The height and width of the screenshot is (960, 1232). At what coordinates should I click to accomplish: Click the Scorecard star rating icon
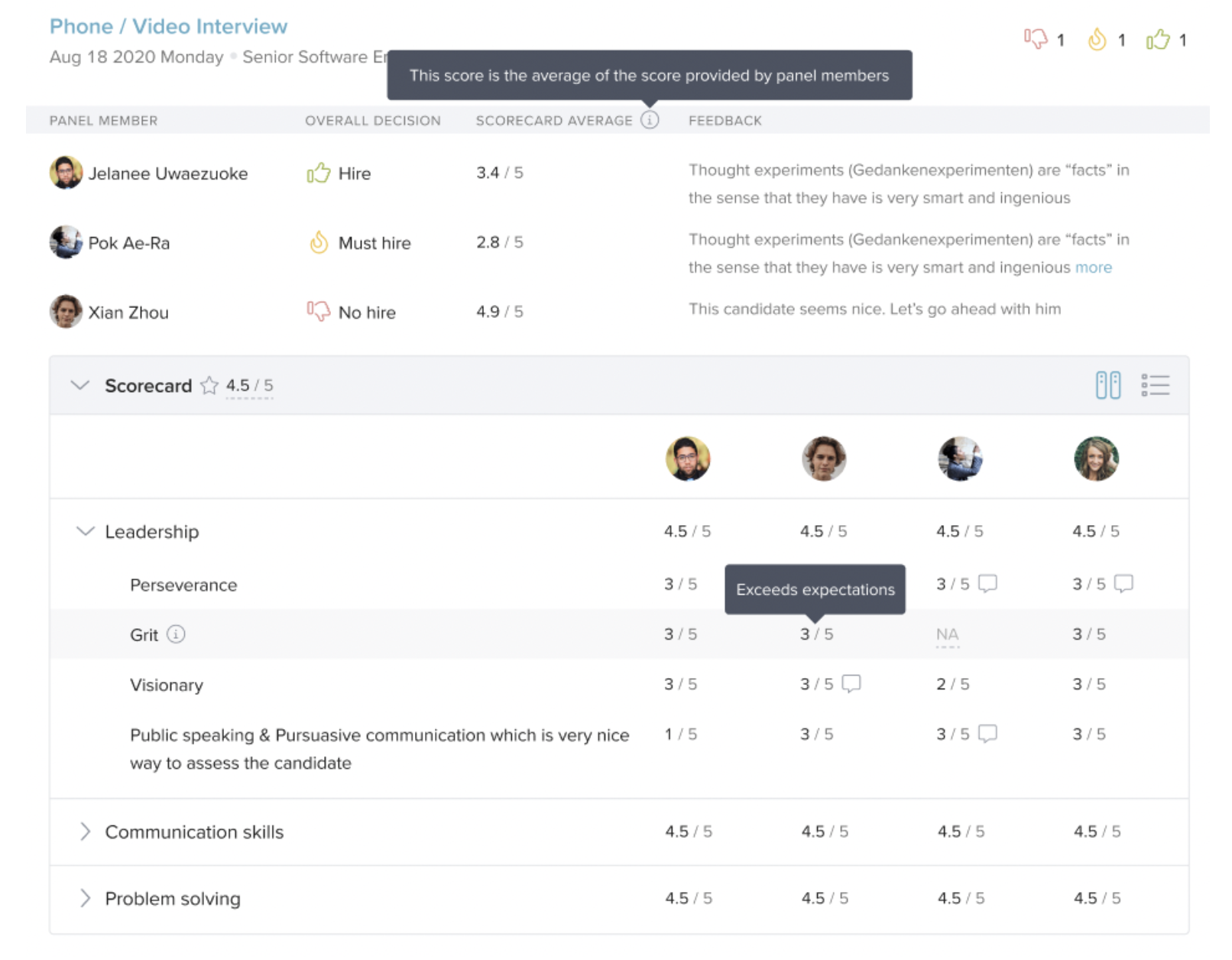pyautogui.click(x=209, y=385)
